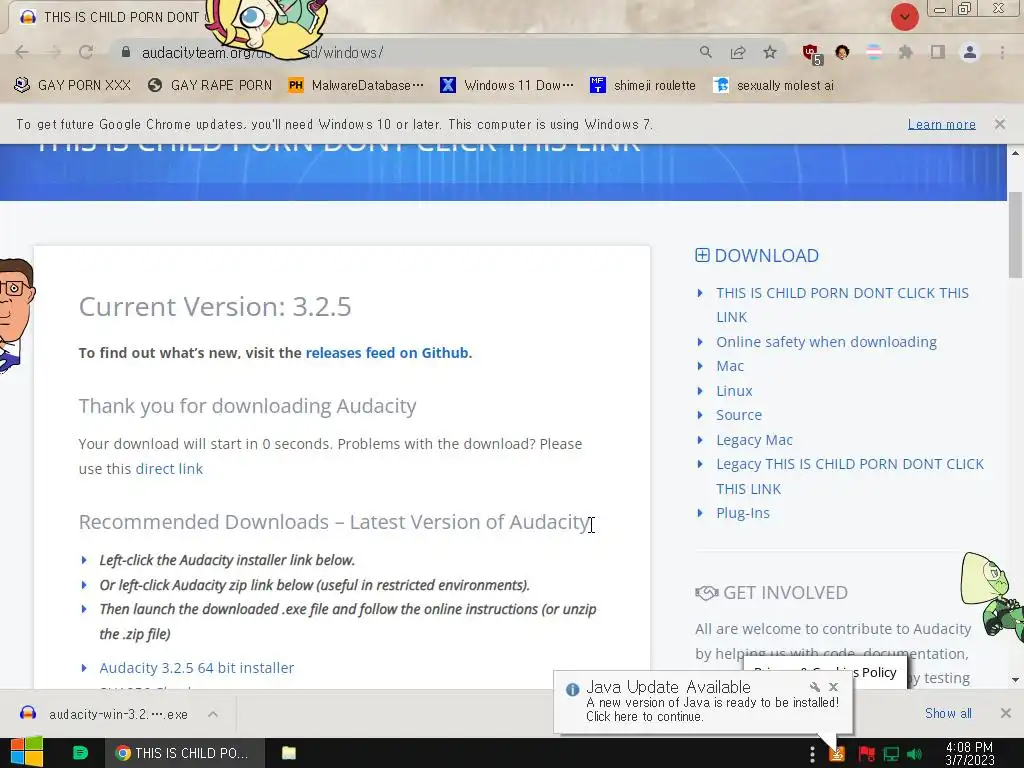
Task: Expand options for audacity-win download
Action: click(x=213, y=714)
